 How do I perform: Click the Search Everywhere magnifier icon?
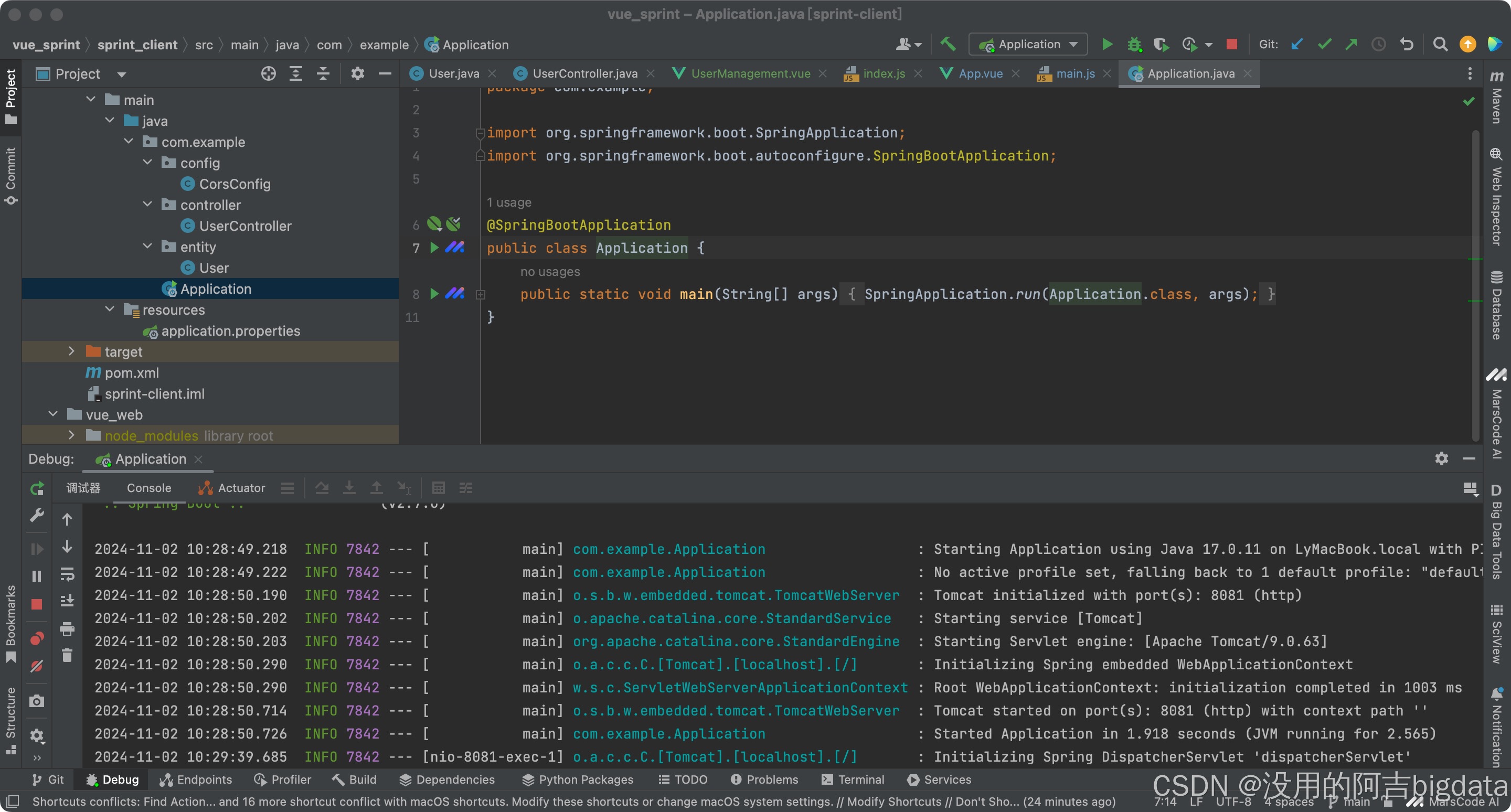1440,45
